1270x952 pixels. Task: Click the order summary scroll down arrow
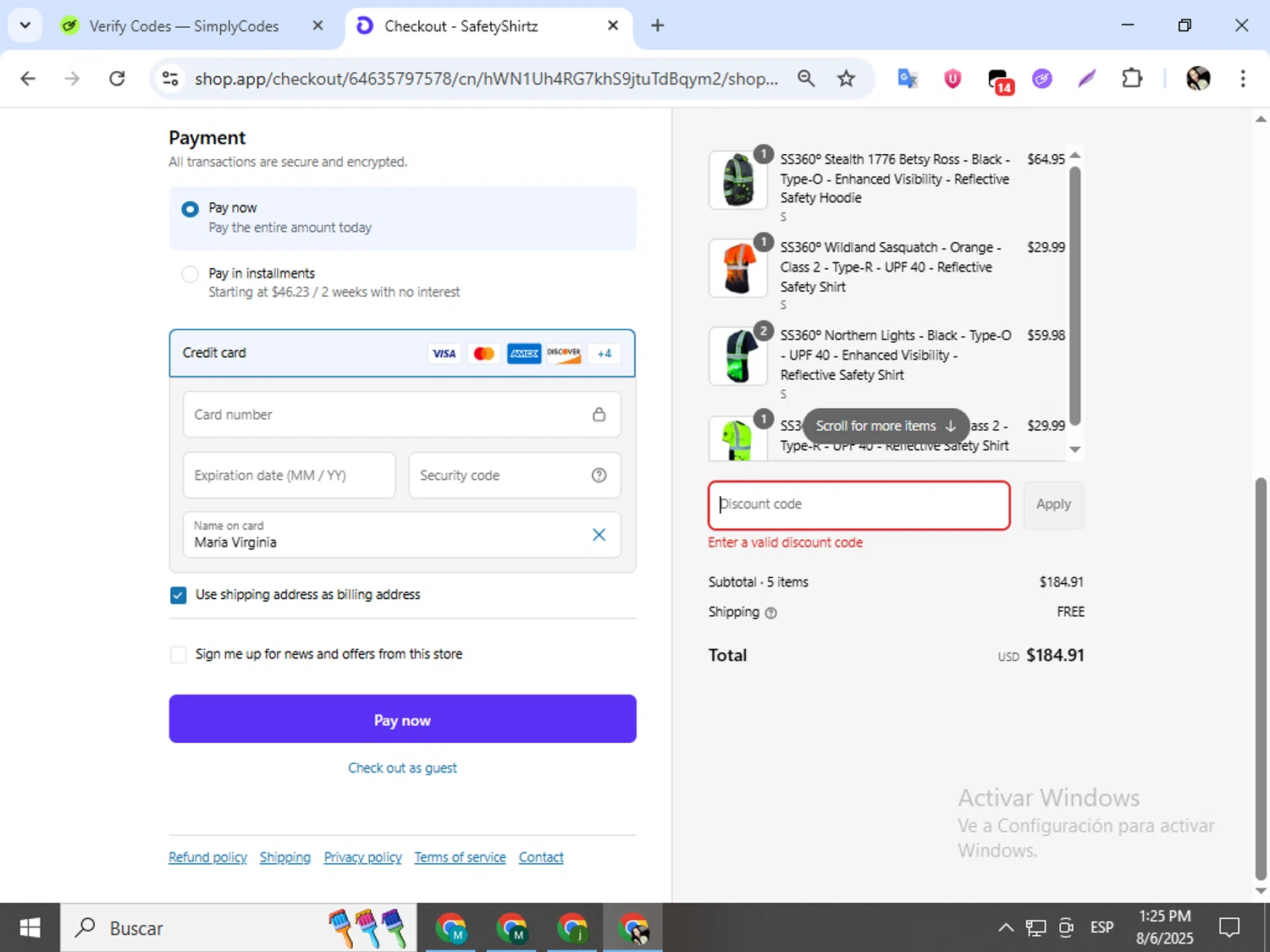tap(1075, 449)
